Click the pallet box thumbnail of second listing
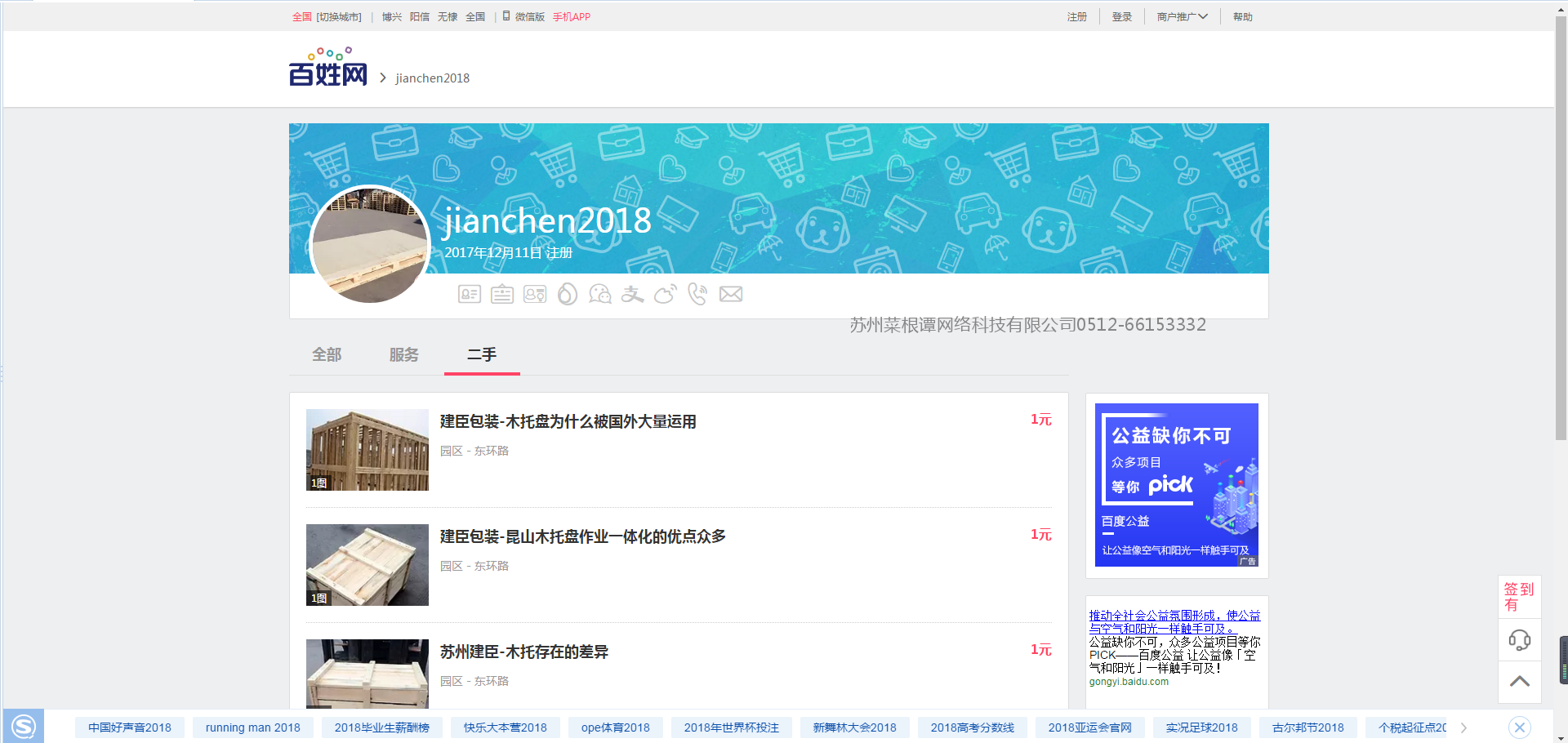 click(x=367, y=565)
